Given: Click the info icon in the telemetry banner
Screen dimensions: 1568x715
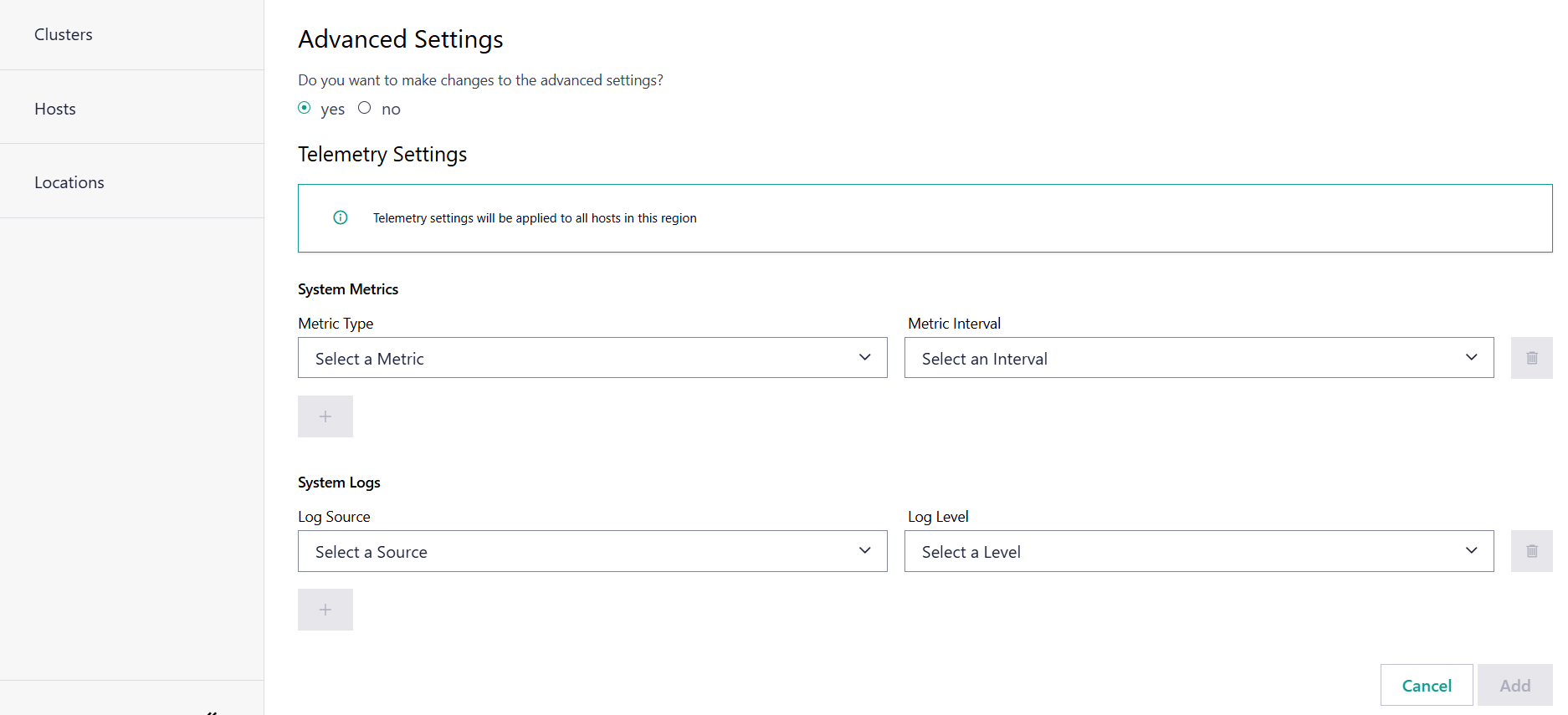Looking at the screenshot, I should (x=341, y=217).
